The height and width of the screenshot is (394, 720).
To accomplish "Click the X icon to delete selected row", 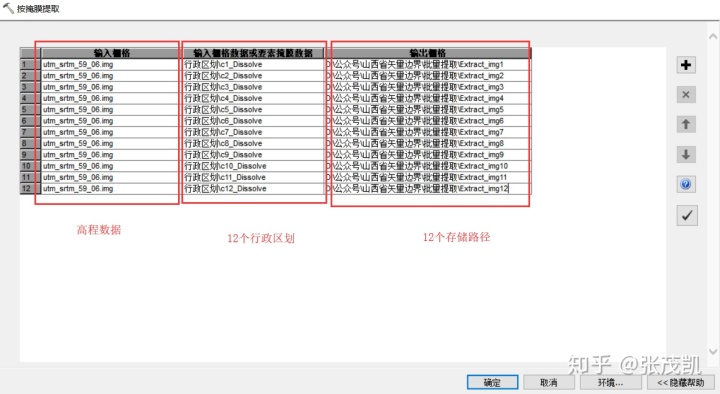I will (x=686, y=95).
